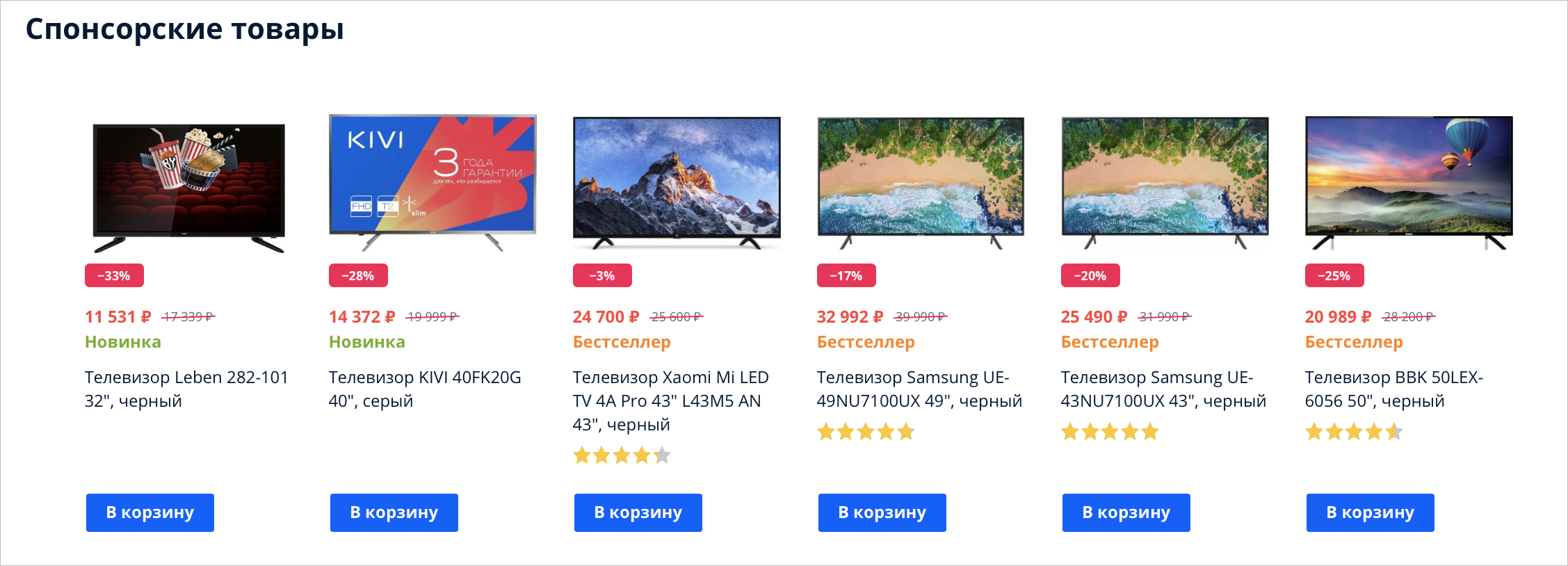Click star rating of BBK TV
1568x566 pixels.
1354,432
